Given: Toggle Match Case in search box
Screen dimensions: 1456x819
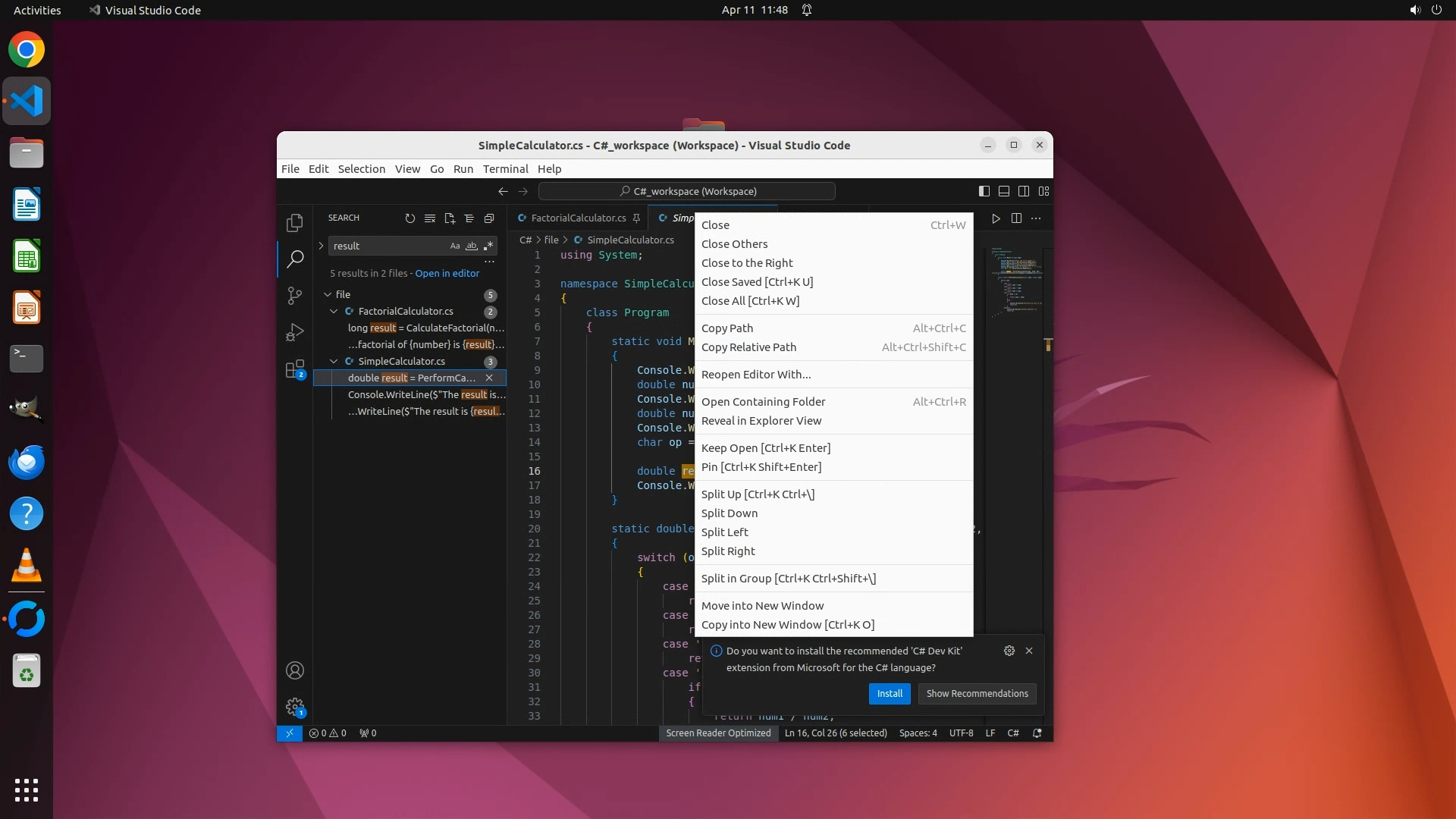Looking at the screenshot, I should [455, 246].
